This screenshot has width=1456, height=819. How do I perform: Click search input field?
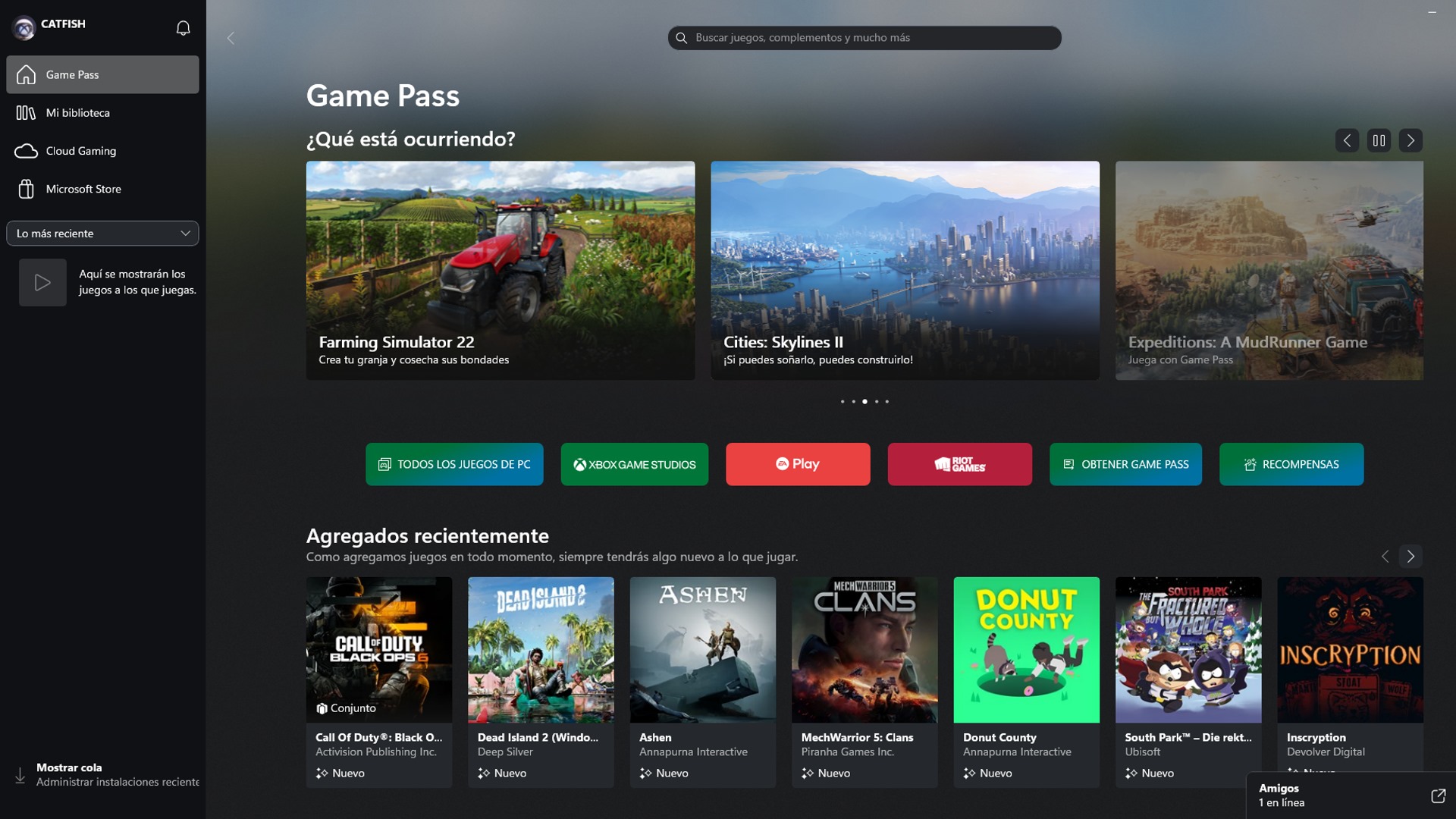pyautogui.click(x=864, y=37)
